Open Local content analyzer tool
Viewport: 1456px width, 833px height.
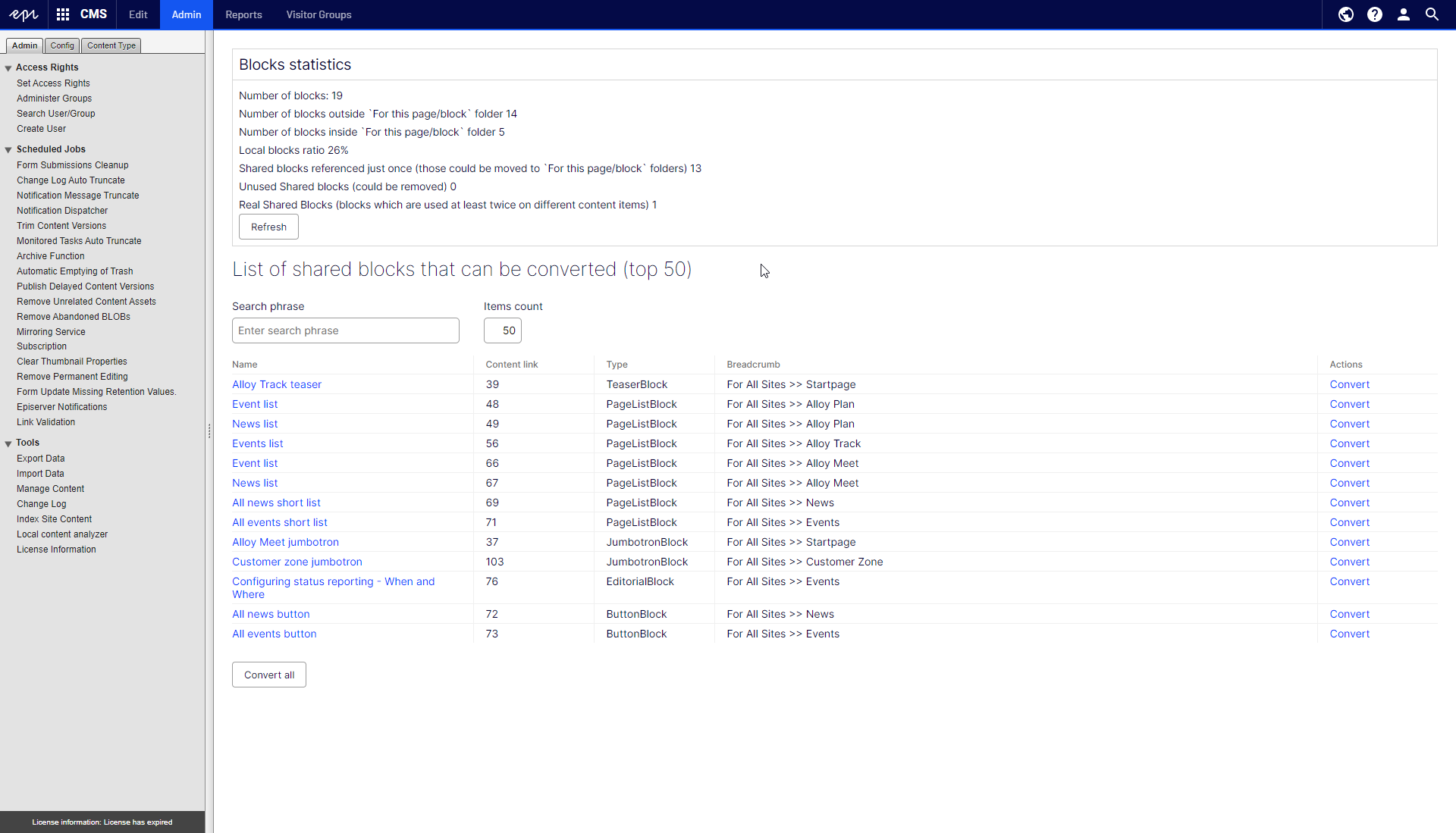tap(62, 534)
